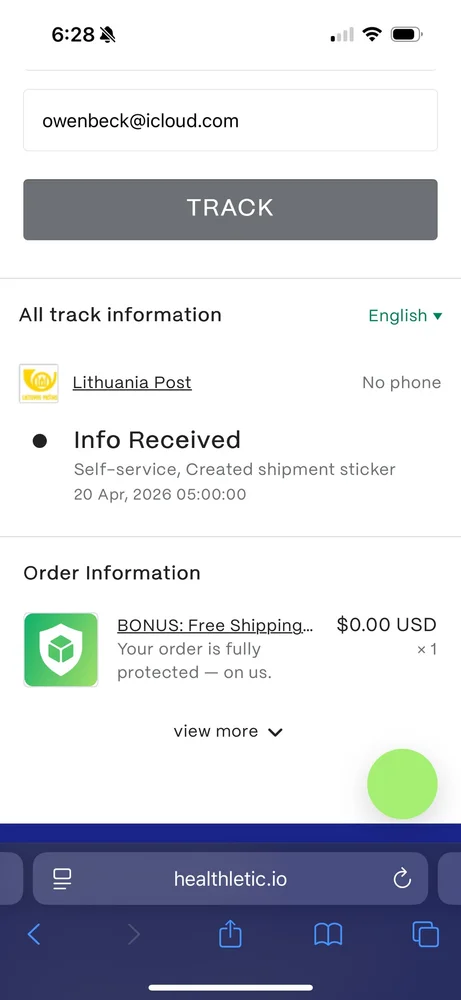The width and height of the screenshot is (461, 1000).
Task: Focus the email field with owenbeck@icloud.com
Action: click(230, 121)
